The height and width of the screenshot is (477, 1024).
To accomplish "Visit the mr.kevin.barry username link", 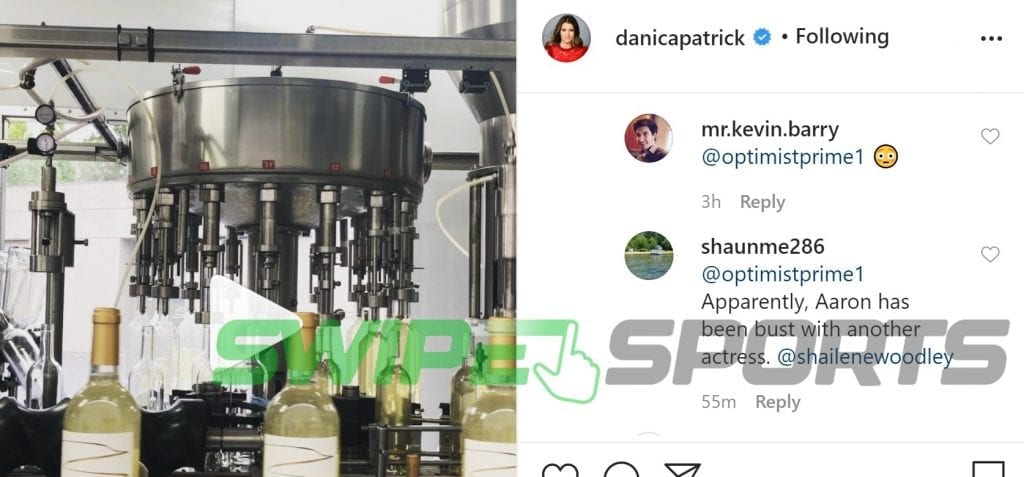I will point(770,129).
